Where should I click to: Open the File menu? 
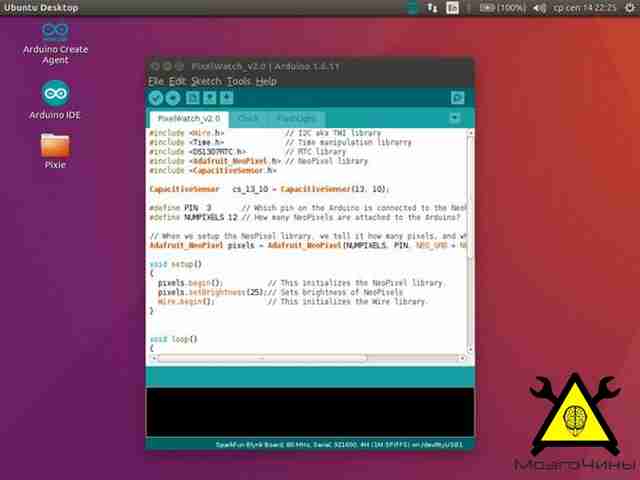coord(156,81)
